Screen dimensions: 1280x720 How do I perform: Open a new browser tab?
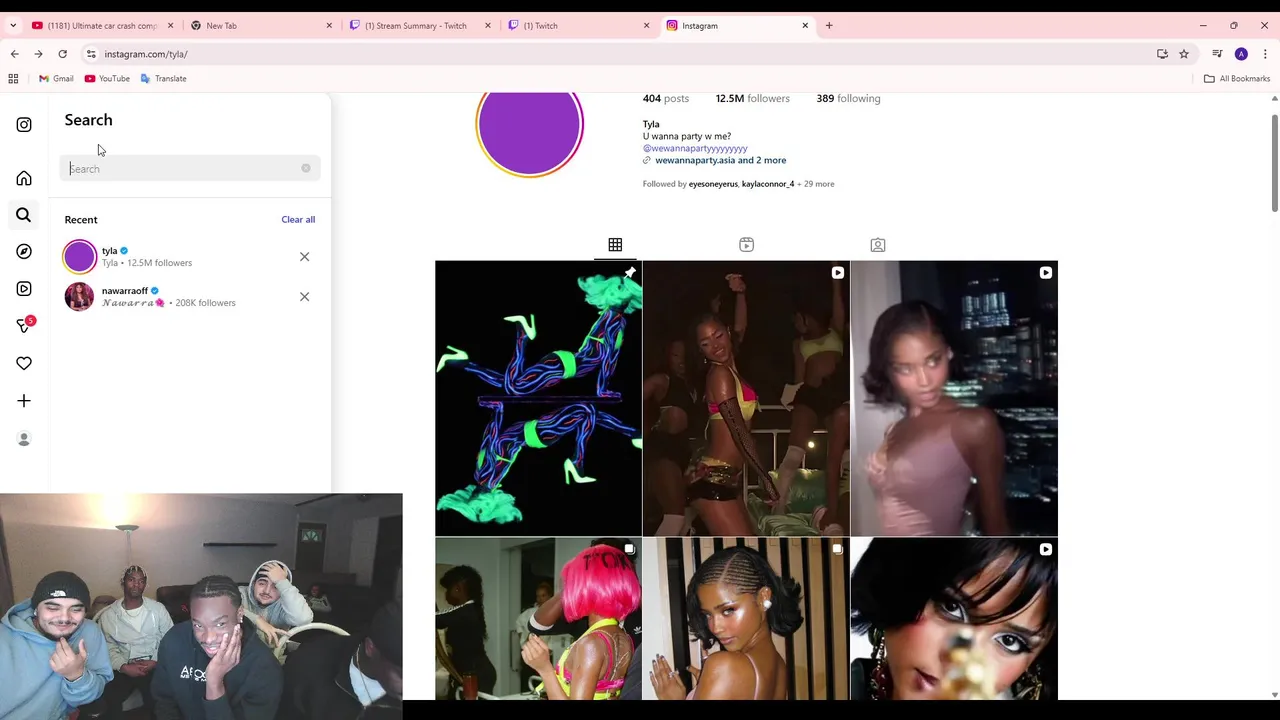coord(829,25)
